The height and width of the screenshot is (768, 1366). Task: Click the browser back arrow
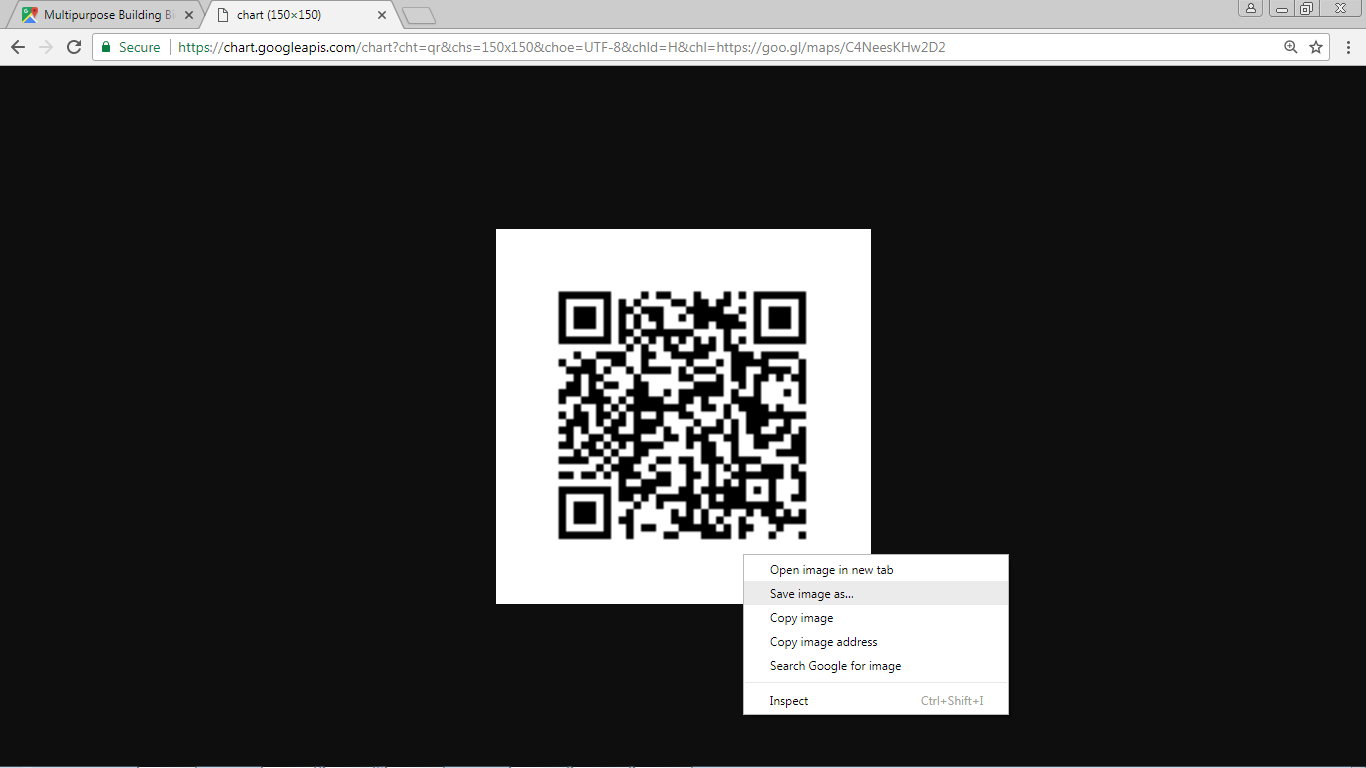coord(18,47)
